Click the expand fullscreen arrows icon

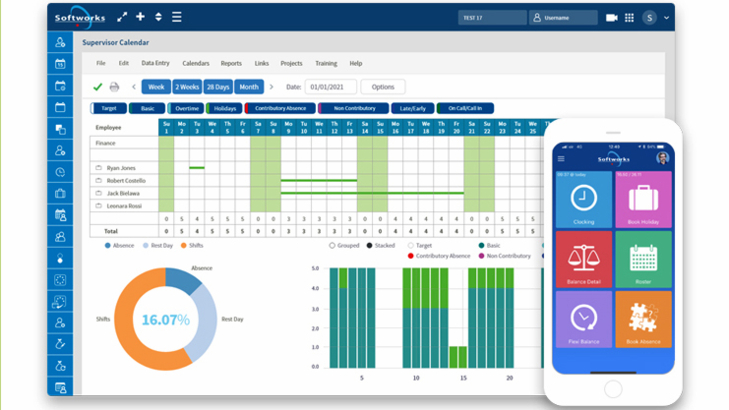point(122,17)
